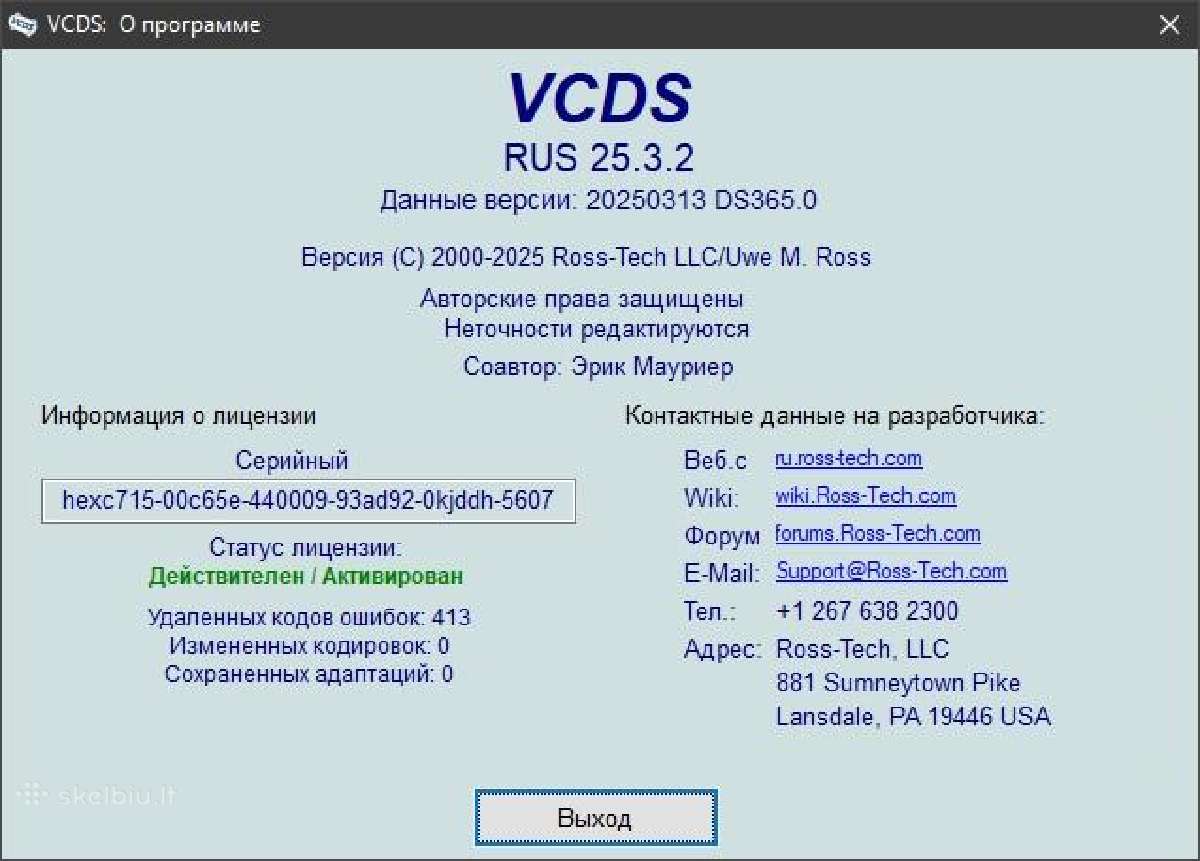Click the Веб.с label
1200x861 pixels.
(715, 461)
